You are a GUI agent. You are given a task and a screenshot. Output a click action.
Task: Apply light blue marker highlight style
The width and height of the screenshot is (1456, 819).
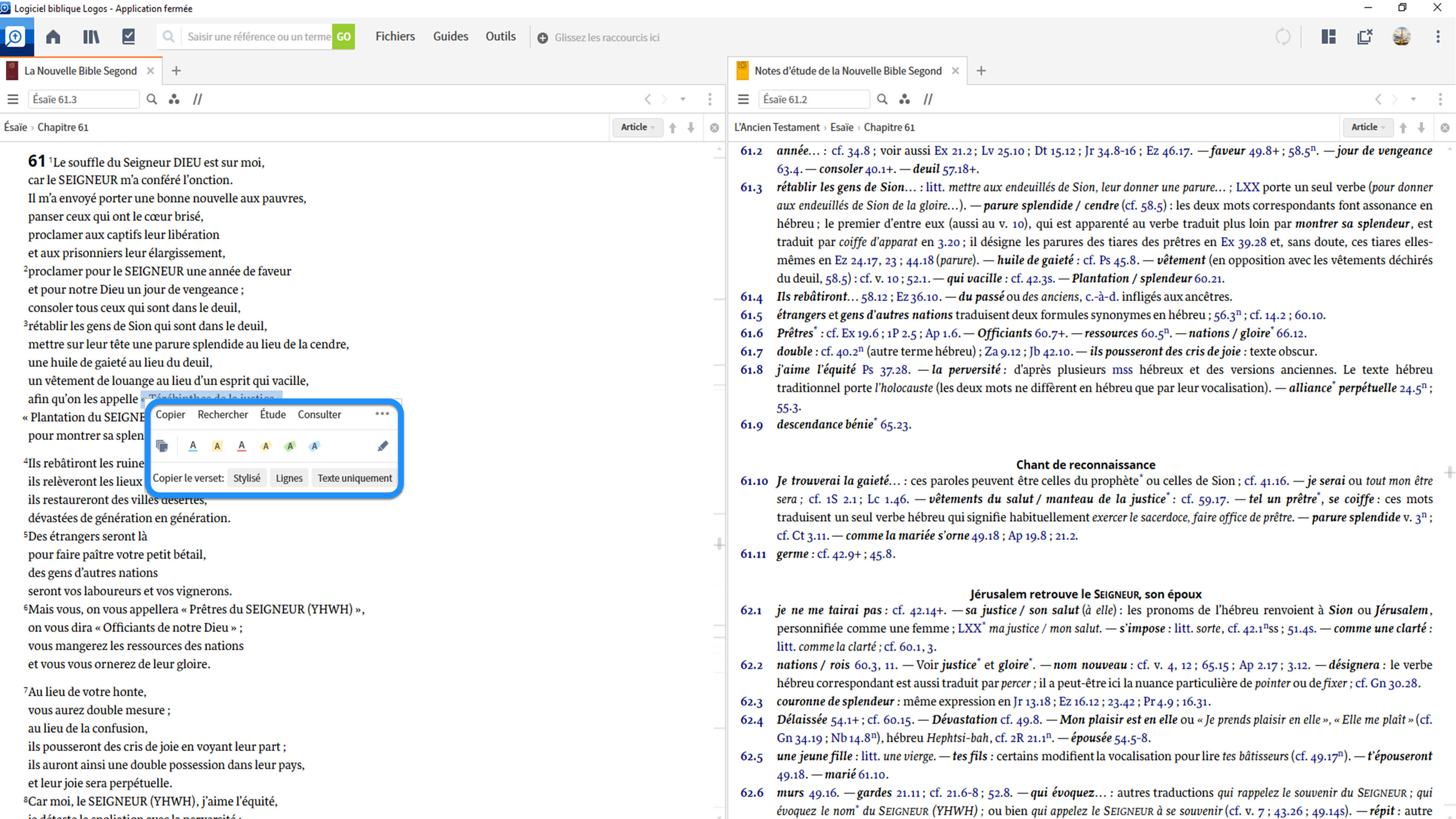pos(314,446)
